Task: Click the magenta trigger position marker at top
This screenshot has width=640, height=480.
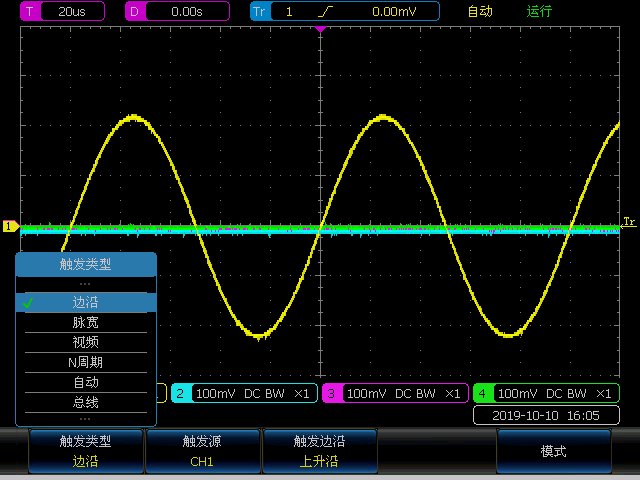Action: (x=321, y=29)
